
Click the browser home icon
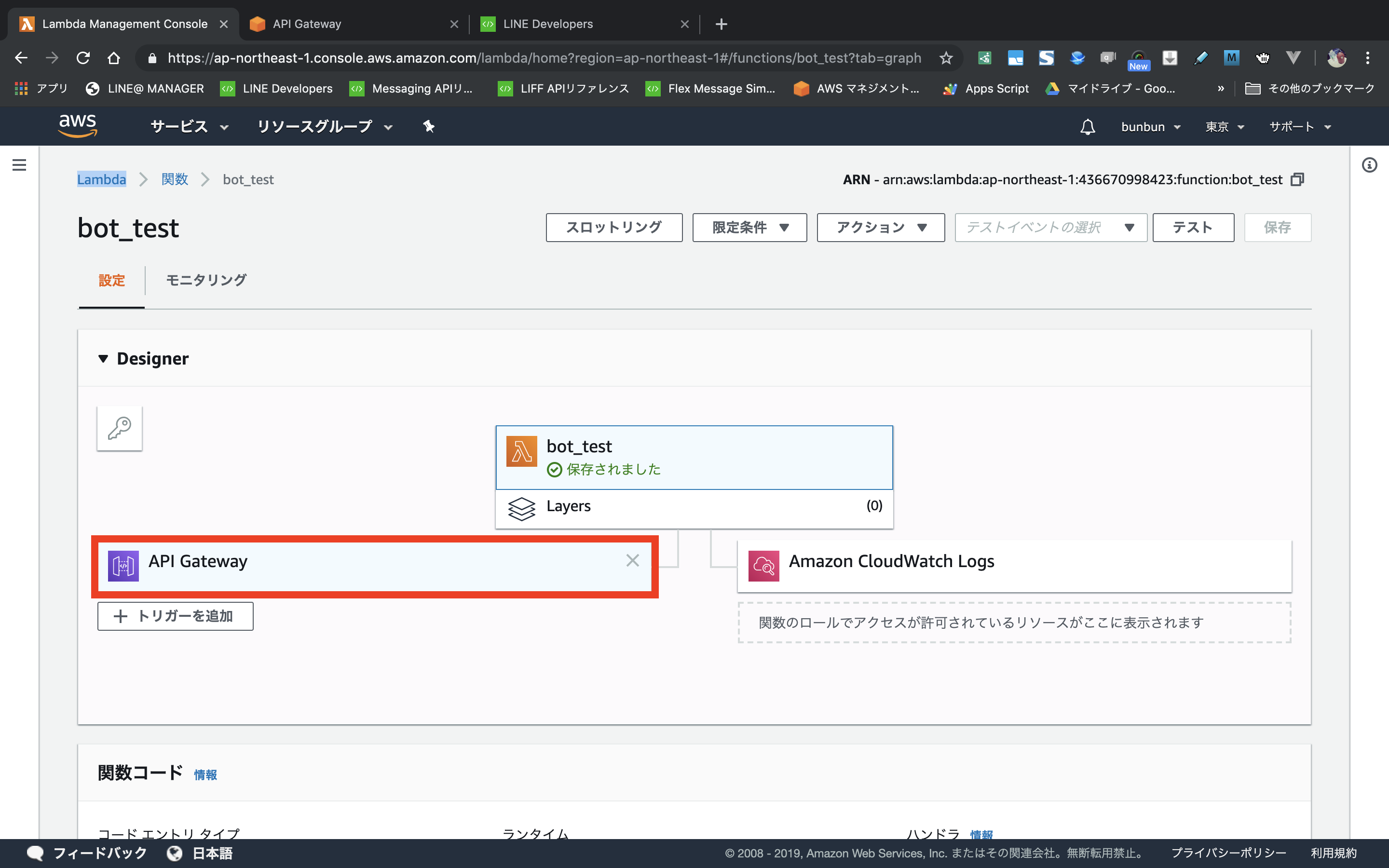[114, 58]
